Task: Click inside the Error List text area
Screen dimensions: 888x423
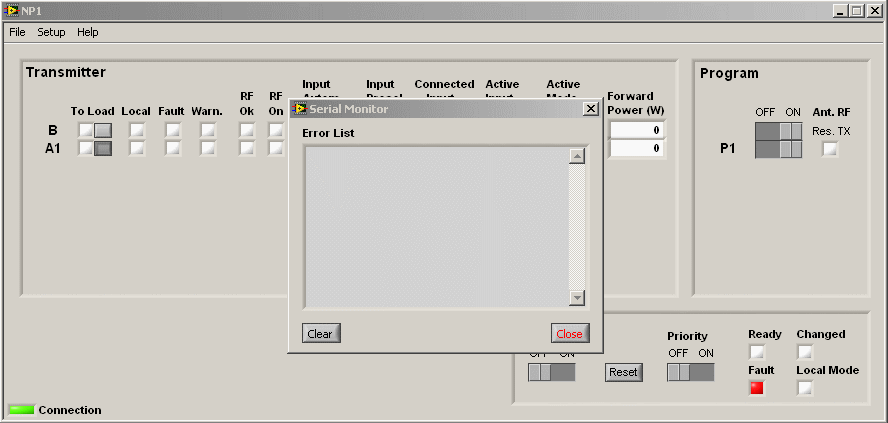Action: (437, 227)
